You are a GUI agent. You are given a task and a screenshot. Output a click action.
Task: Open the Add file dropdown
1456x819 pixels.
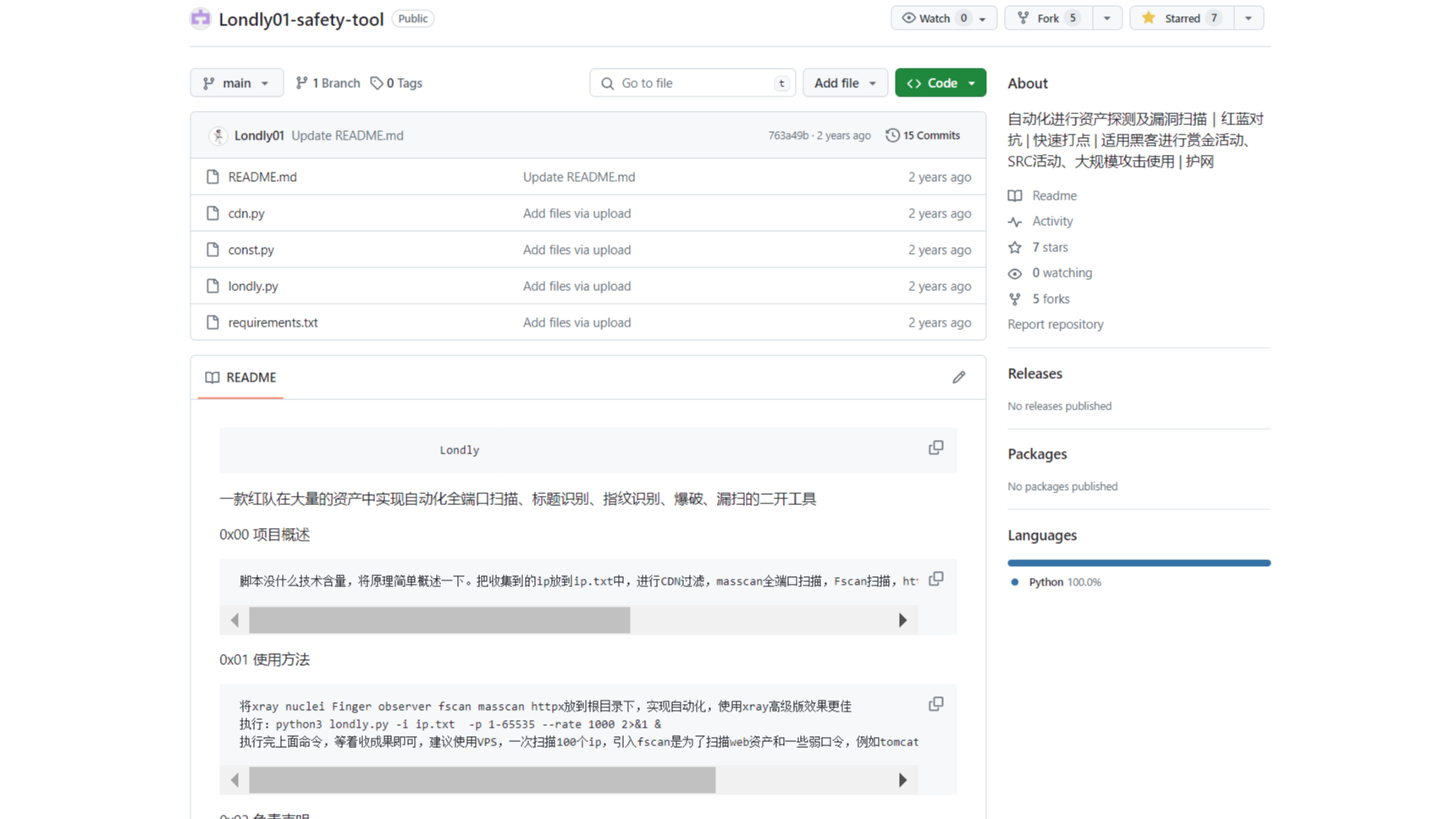pos(845,83)
